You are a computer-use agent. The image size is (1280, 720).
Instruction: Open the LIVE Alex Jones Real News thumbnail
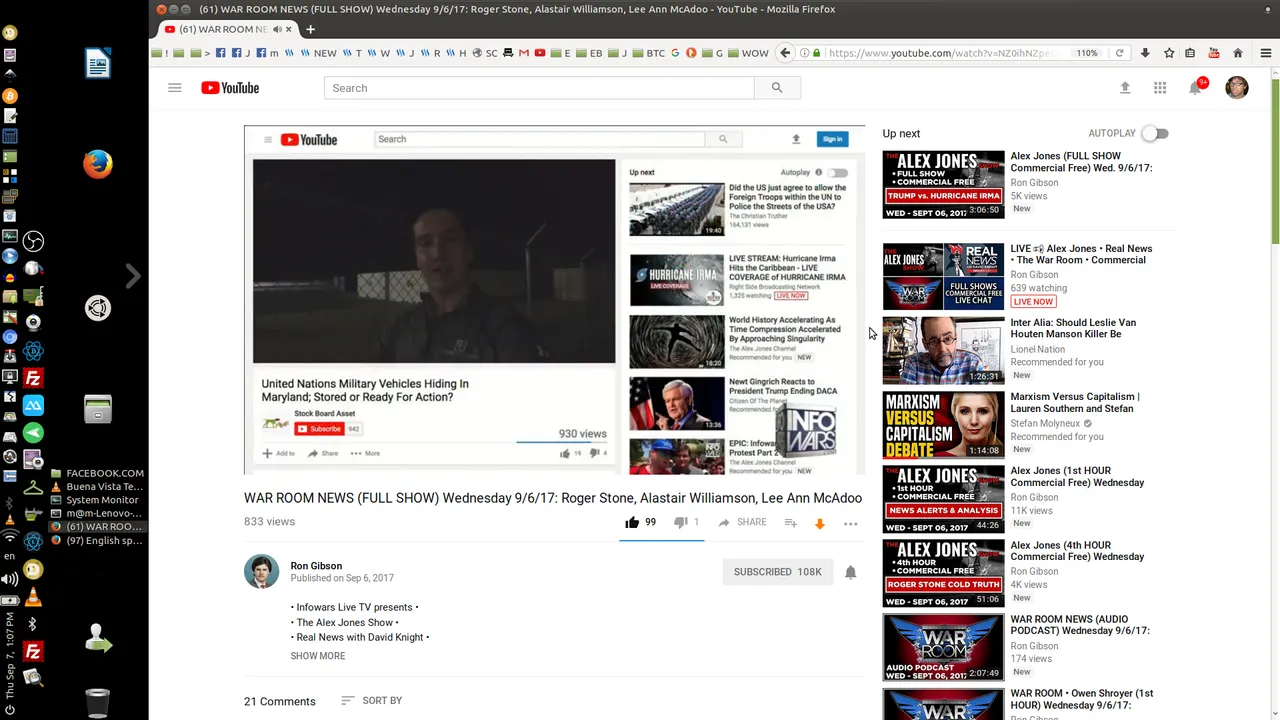[x=943, y=276]
